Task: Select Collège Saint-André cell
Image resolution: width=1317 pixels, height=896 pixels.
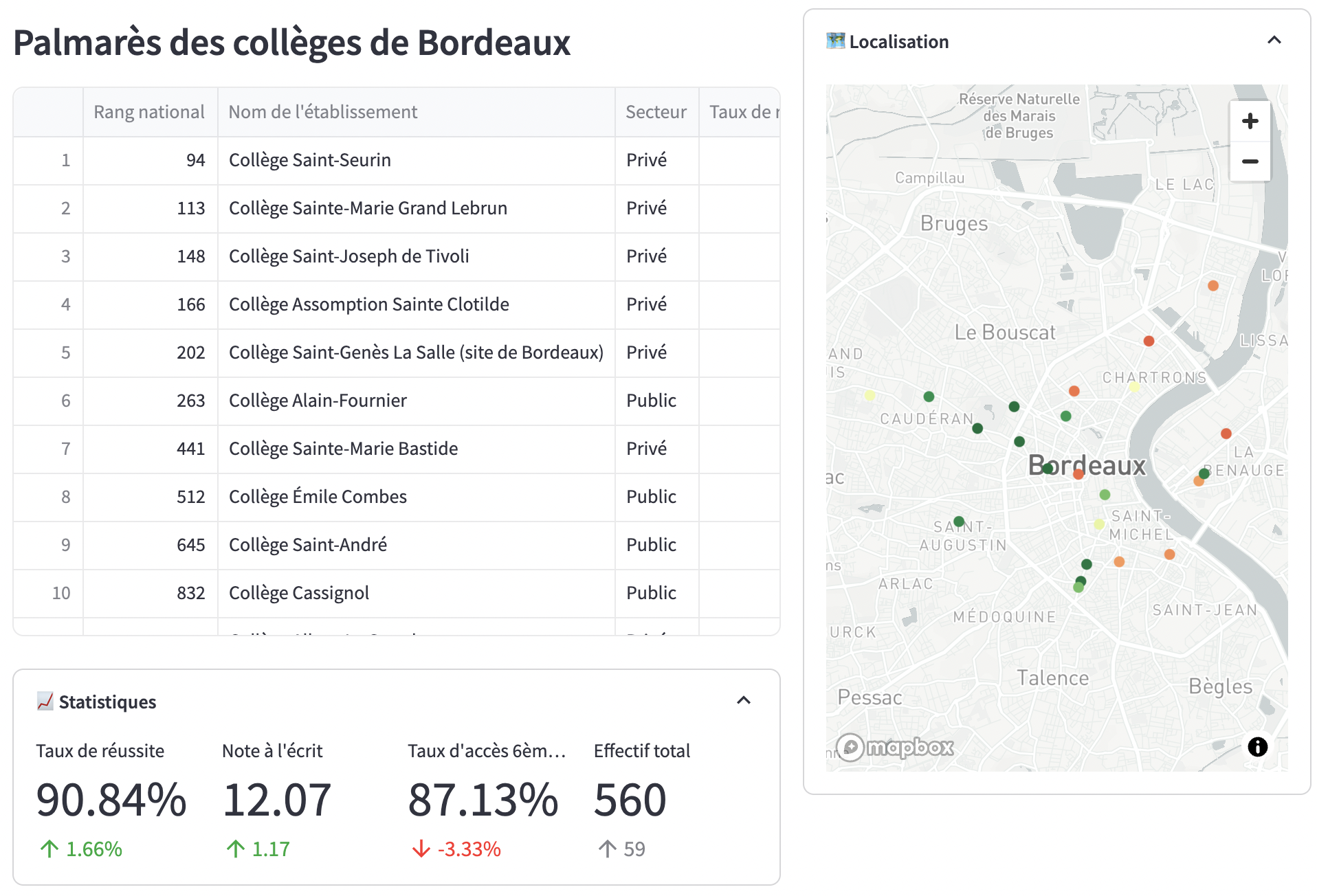Action: pyautogui.click(x=416, y=545)
